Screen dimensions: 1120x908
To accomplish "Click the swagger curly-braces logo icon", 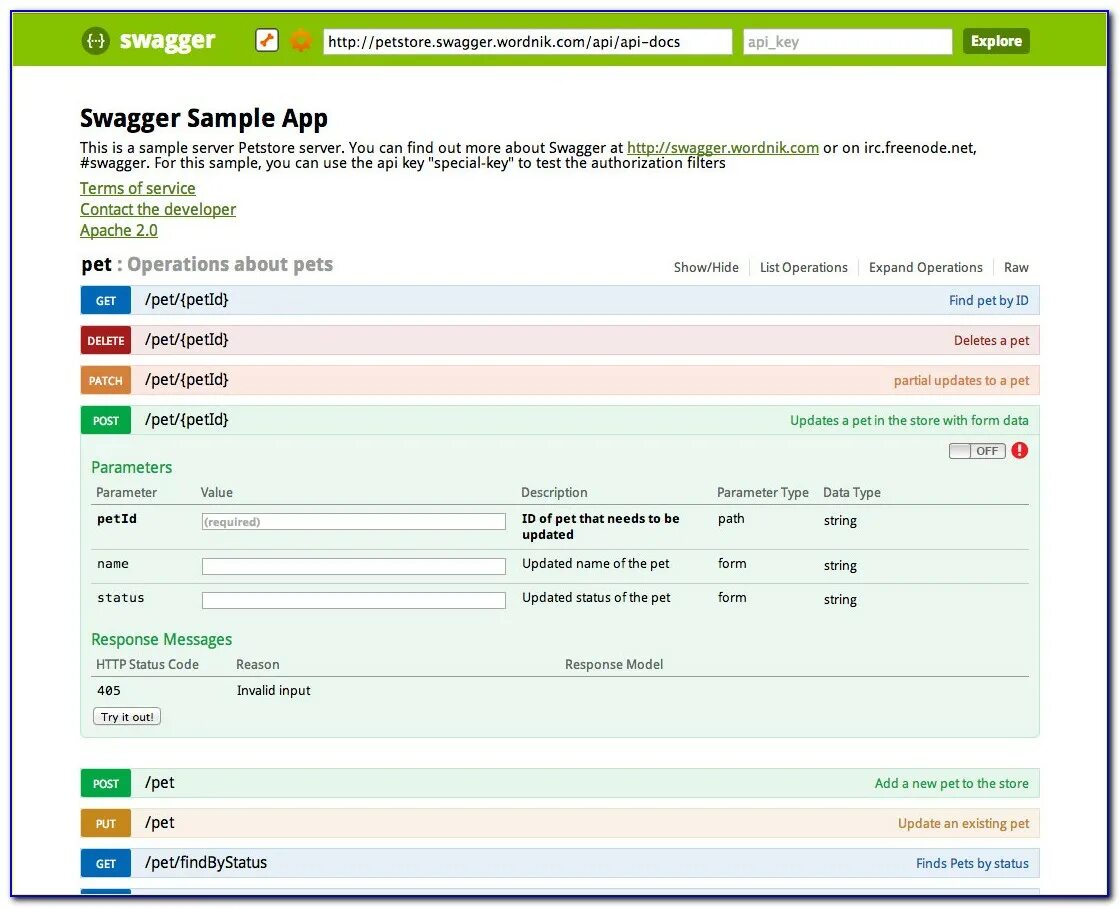I will coord(95,41).
